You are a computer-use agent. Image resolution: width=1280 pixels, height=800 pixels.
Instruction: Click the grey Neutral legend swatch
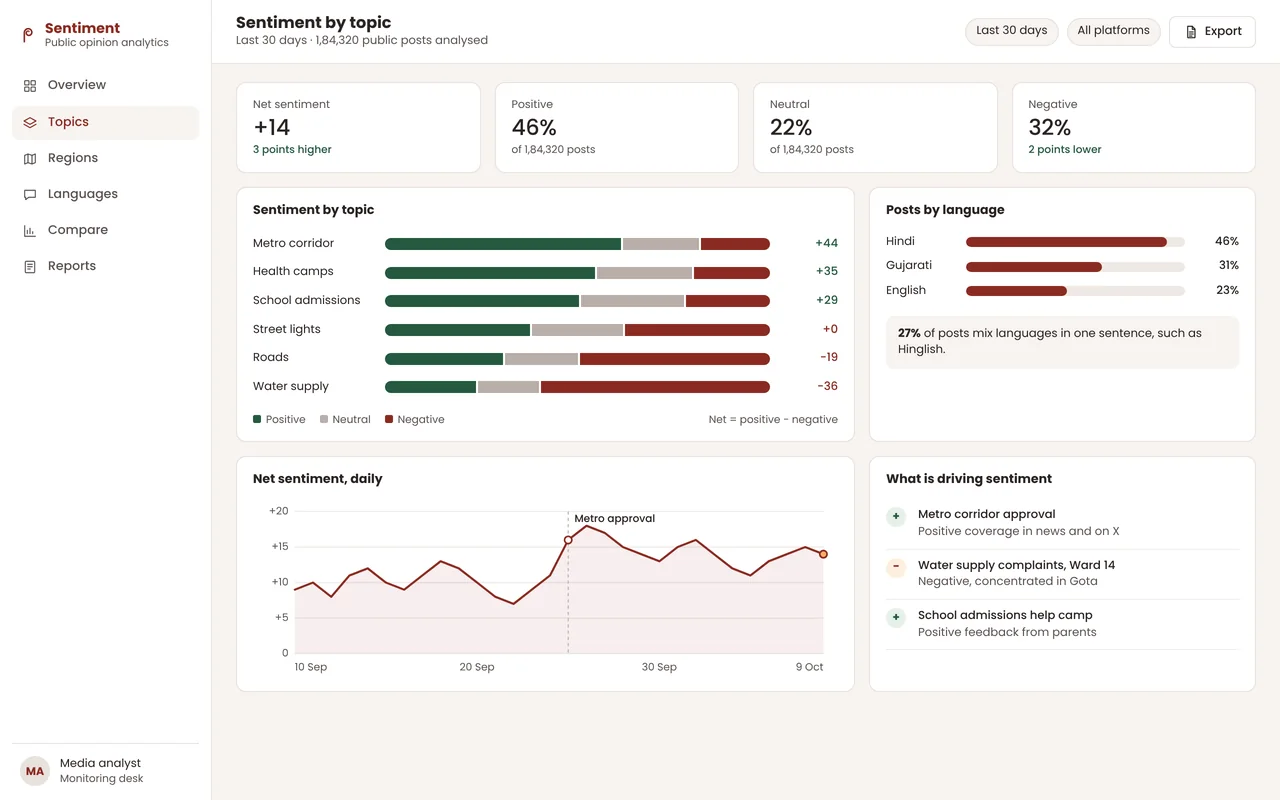324,420
